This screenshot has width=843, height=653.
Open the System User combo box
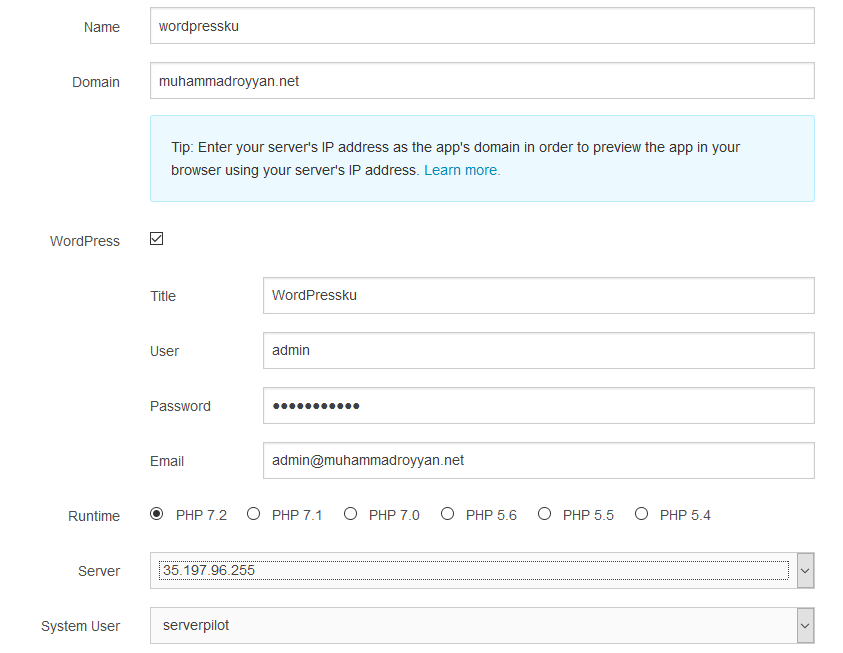(470, 625)
